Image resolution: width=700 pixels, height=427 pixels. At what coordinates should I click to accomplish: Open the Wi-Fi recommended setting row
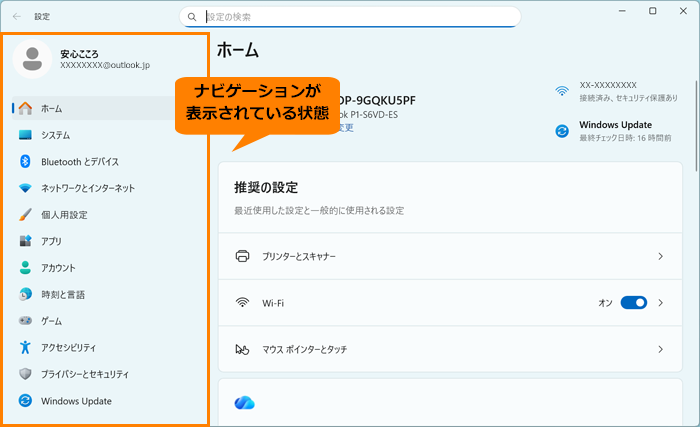tap(450, 303)
